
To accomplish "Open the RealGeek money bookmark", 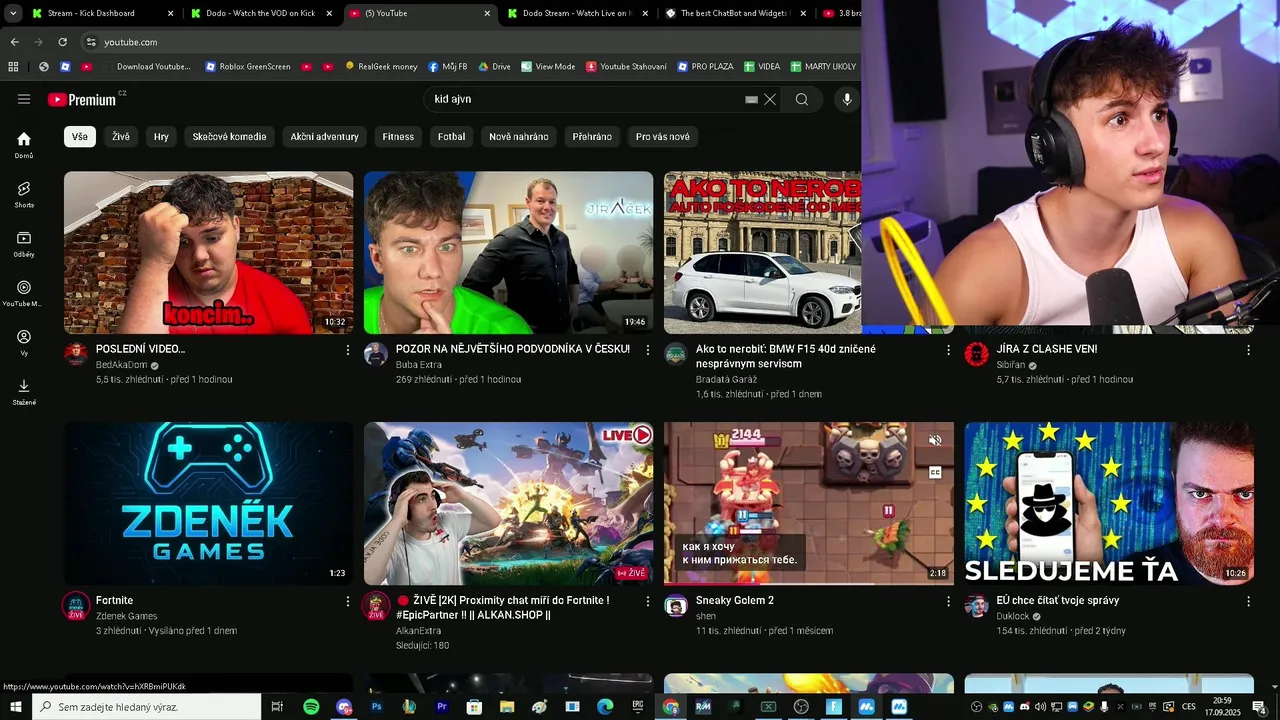I will pos(381,66).
